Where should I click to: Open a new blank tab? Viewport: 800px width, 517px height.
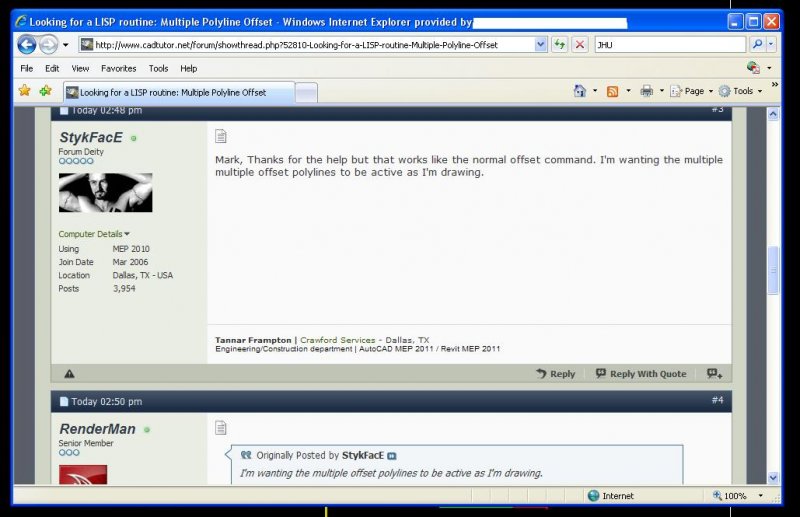(x=306, y=93)
